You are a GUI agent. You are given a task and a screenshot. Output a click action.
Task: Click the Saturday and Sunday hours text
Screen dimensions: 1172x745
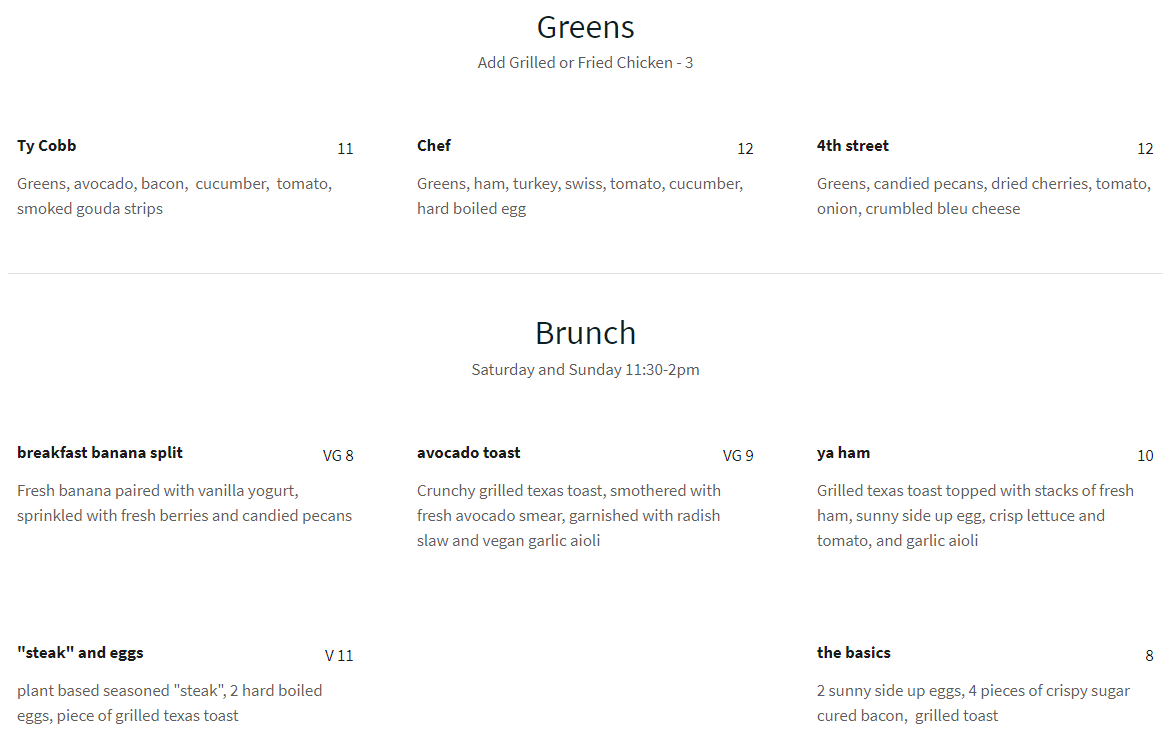(x=585, y=370)
